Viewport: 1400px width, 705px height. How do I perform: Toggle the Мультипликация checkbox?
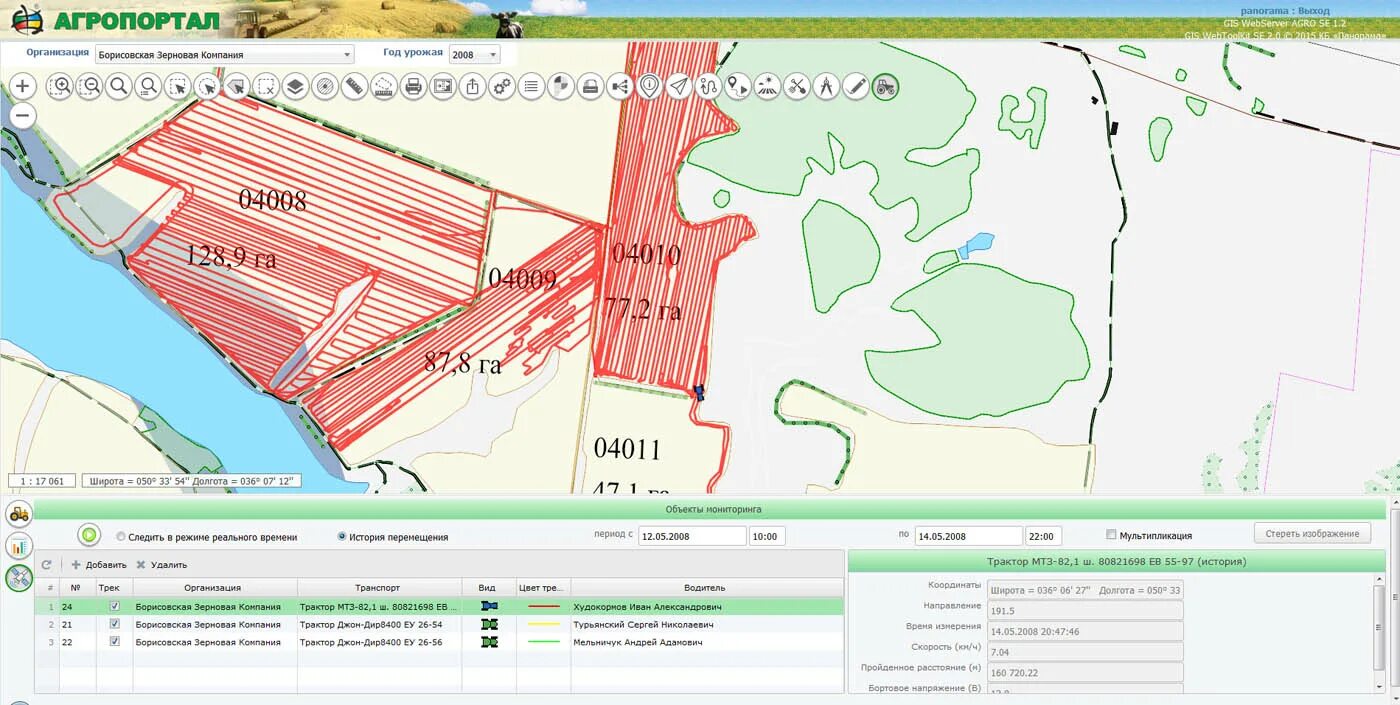tap(1112, 535)
